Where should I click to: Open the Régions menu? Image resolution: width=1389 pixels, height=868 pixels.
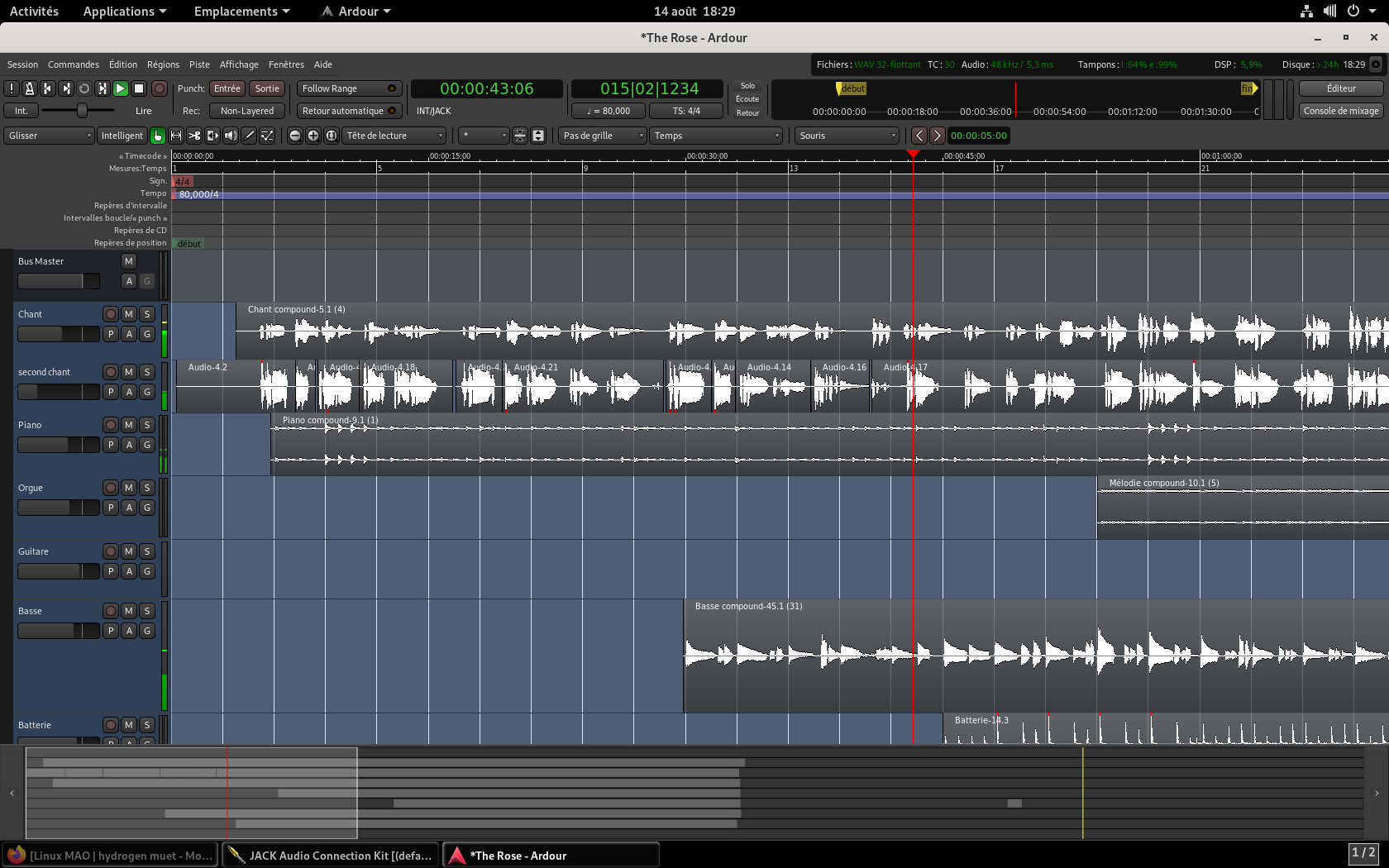pyautogui.click(x=163, y=64)
